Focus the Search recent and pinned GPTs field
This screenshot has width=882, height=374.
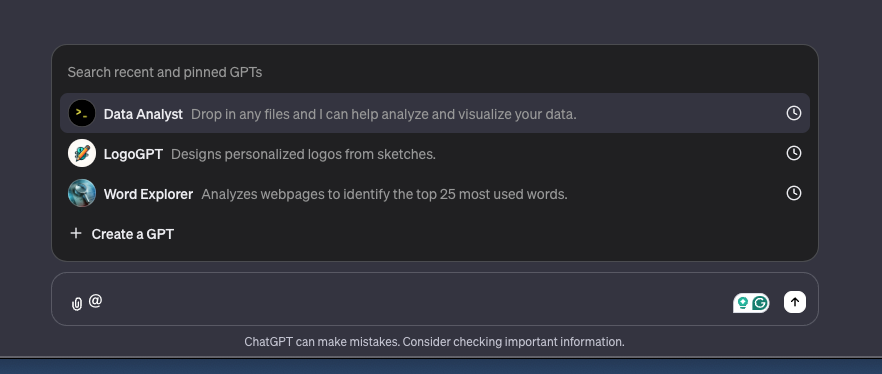(x=165, y=72)
